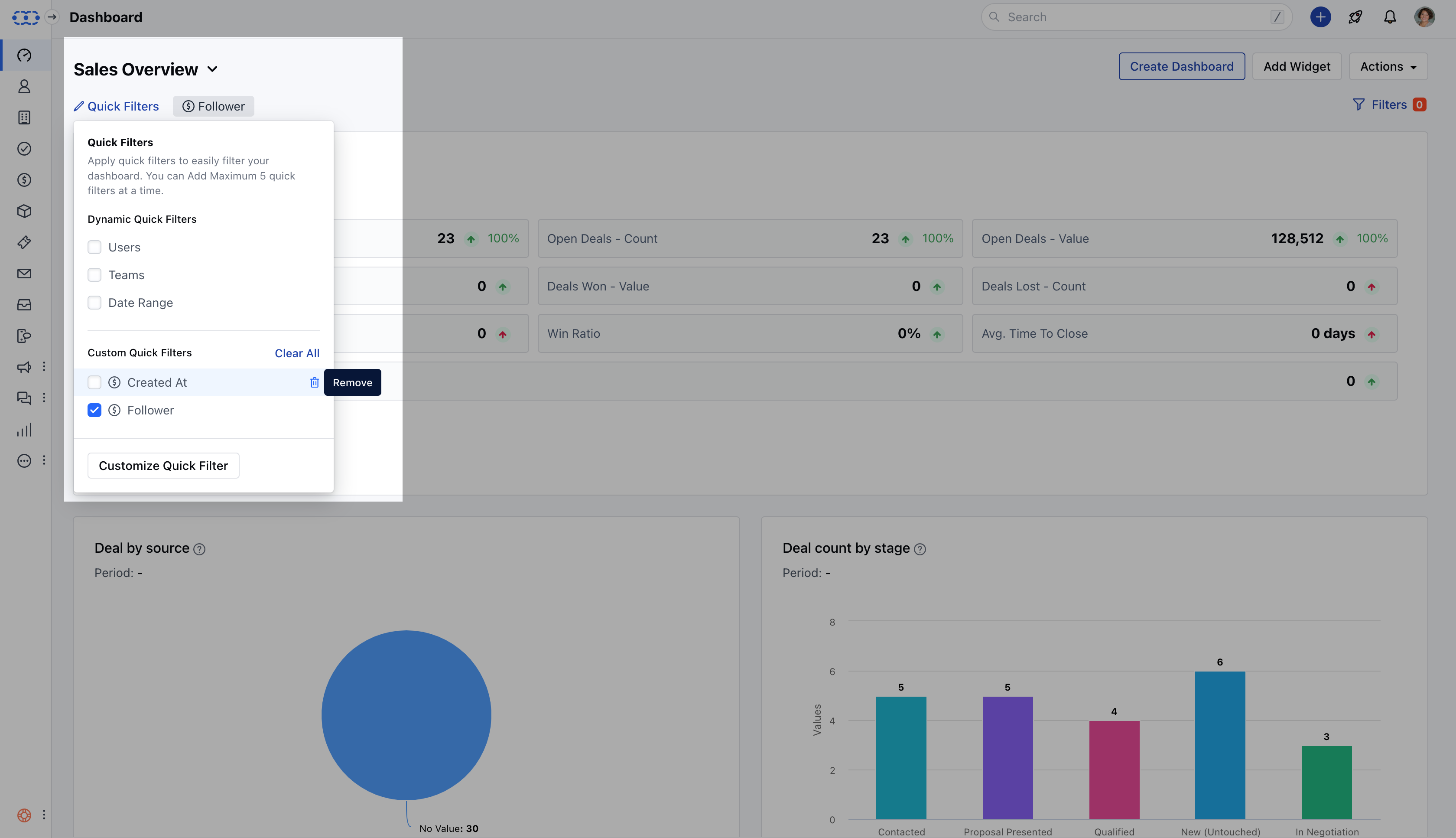Uncheck the Follower custom quick filter
Image resolution: width=1456 pixels, height=838 pixels.
click(94, 410)
